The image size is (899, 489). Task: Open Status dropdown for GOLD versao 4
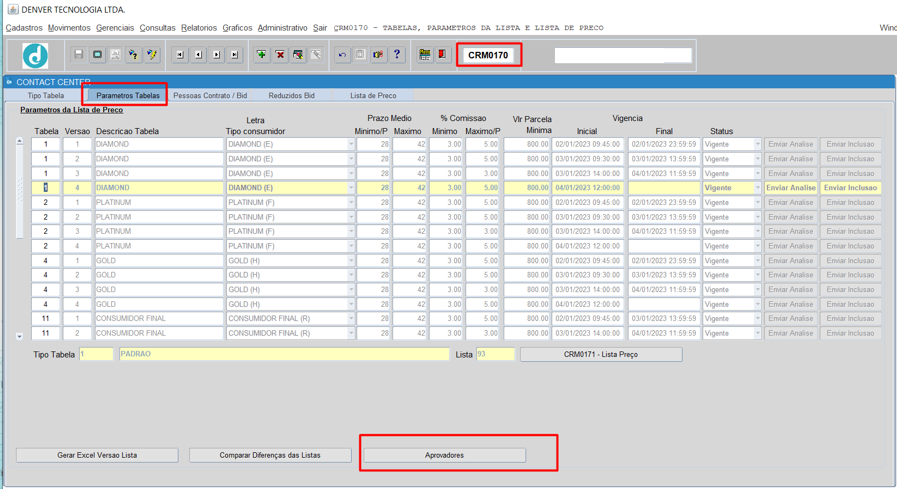[x=757, y=304]
